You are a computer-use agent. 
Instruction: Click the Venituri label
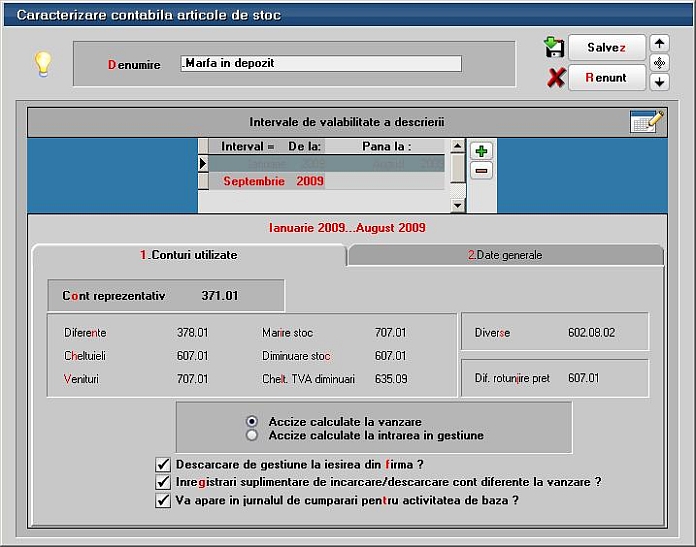(81, 379)
